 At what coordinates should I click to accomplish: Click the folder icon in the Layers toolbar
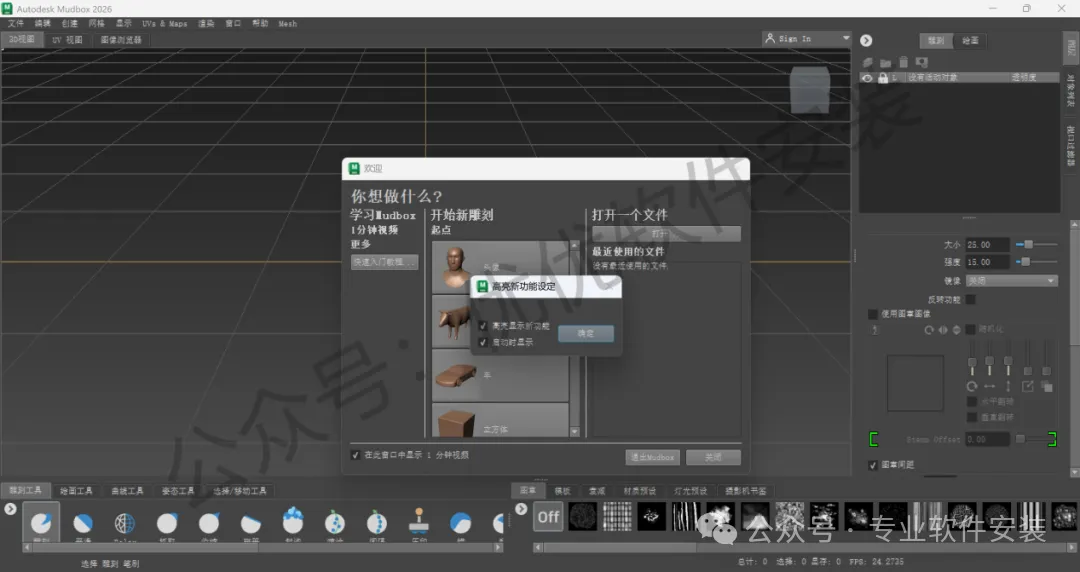pyautogui.click(x=885, y=63)
